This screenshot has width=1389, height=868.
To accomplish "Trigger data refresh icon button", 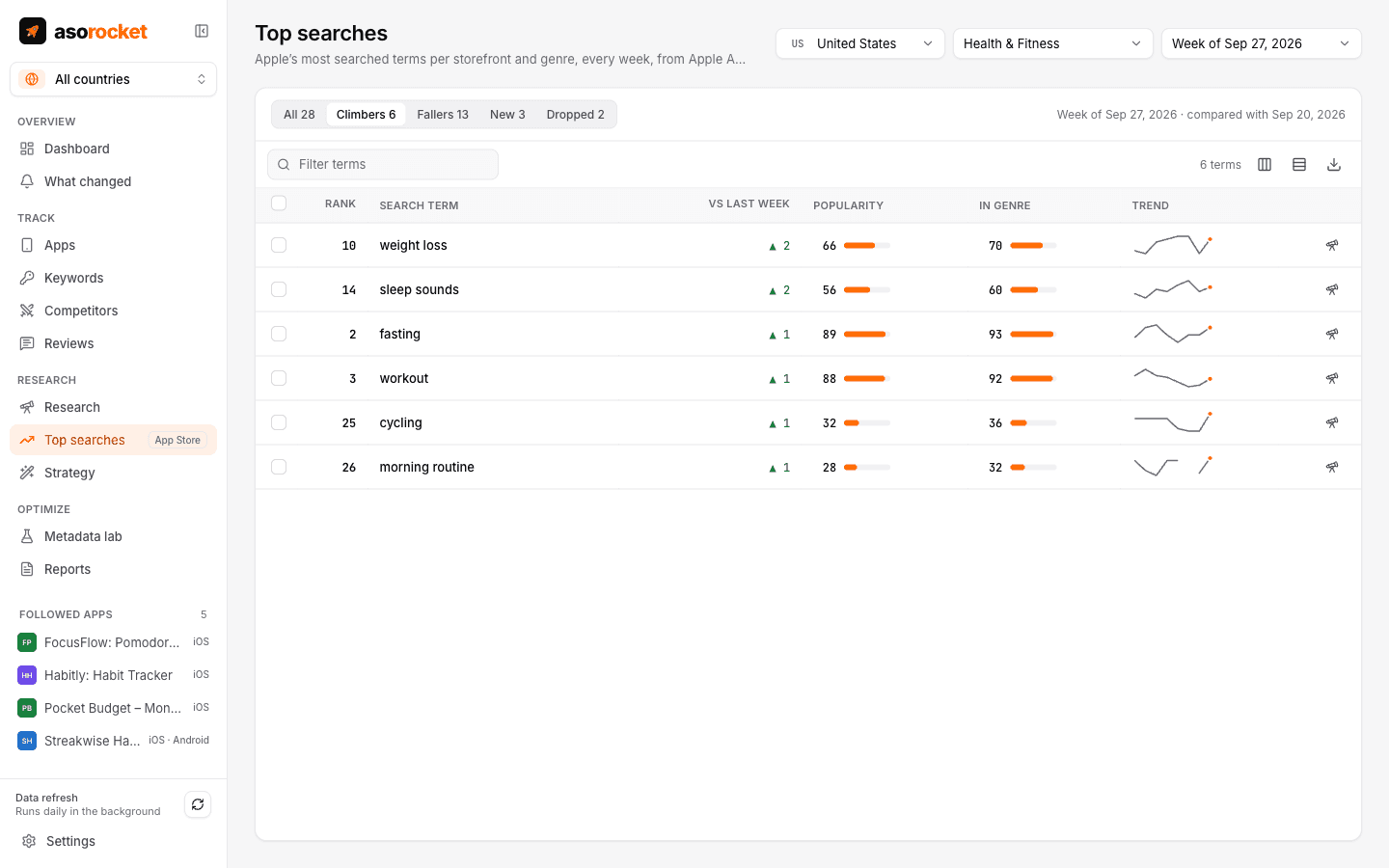I will tap(198, 804).
